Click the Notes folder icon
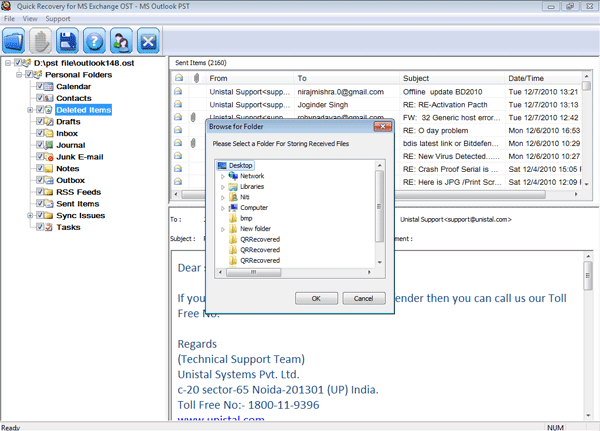600x431 pixels. pos(49,168)
